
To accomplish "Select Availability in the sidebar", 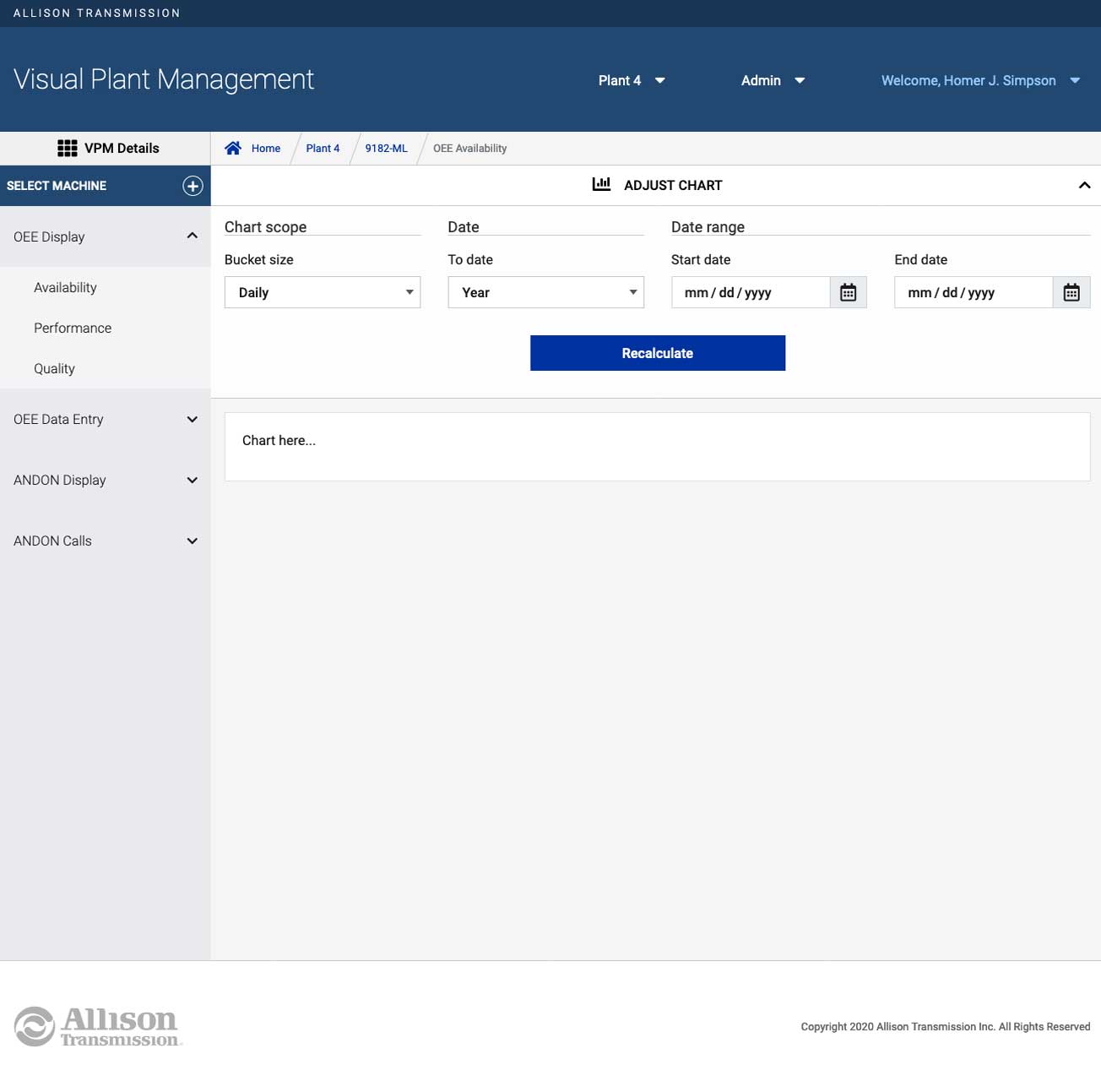I will click(65, 287).
